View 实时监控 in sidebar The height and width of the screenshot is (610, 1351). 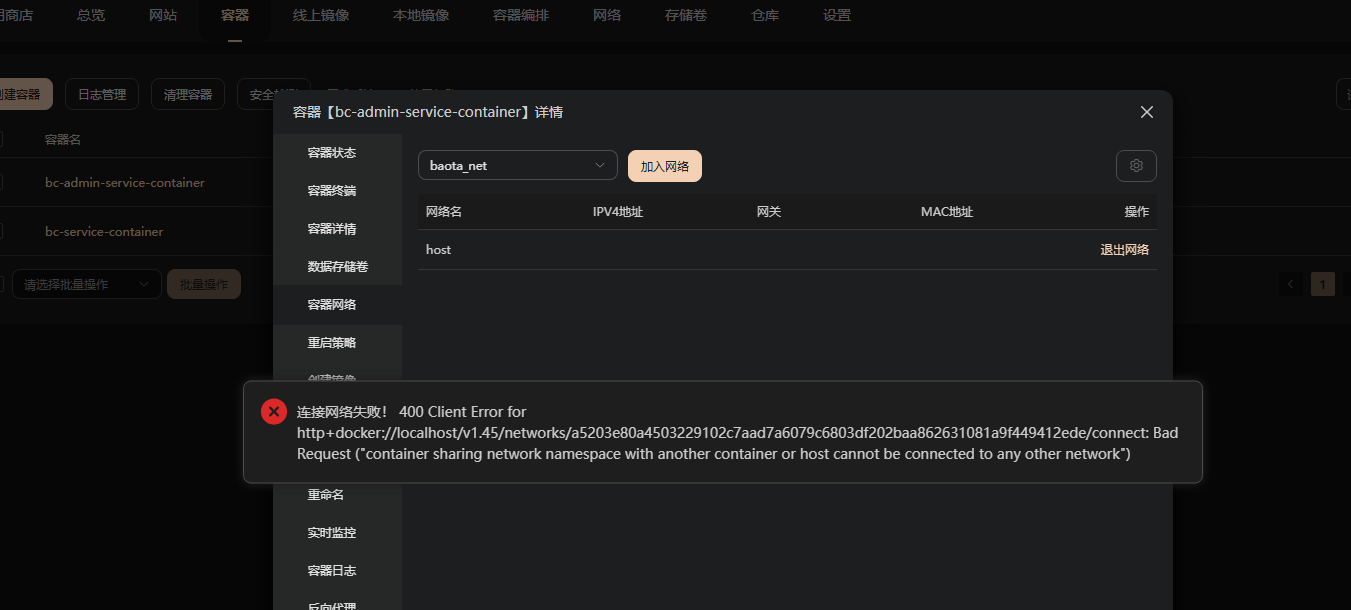click(x=332, y=533)
